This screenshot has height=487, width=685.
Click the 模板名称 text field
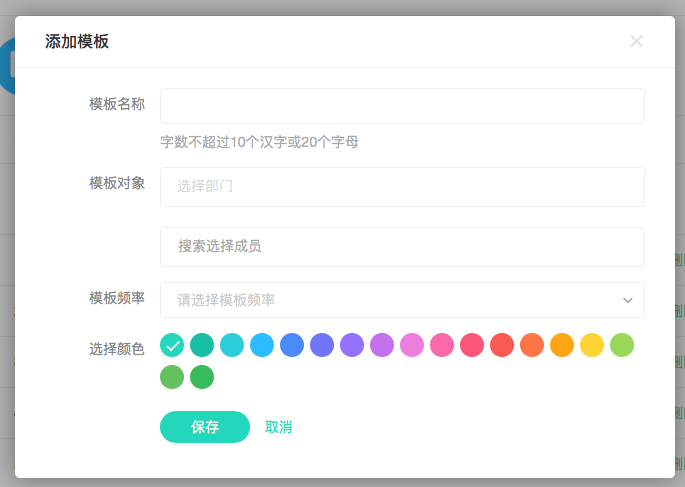point(402,106)
